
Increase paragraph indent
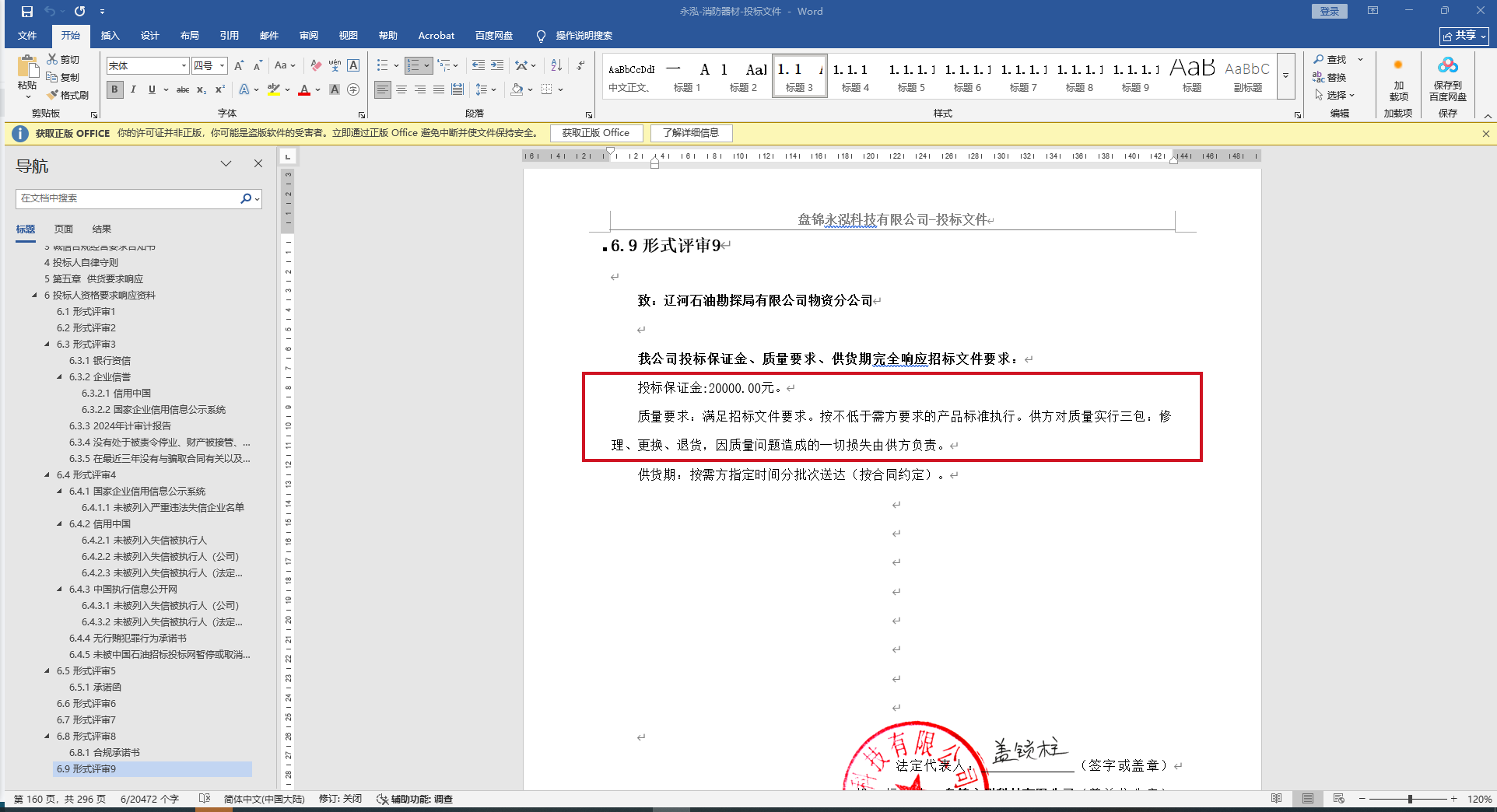[x=497, y=65]
